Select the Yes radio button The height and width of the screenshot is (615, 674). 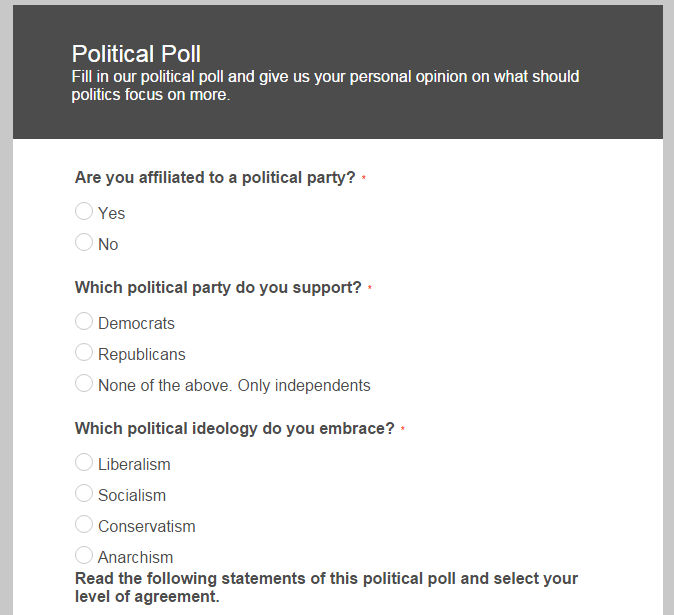tap(84, 212)
